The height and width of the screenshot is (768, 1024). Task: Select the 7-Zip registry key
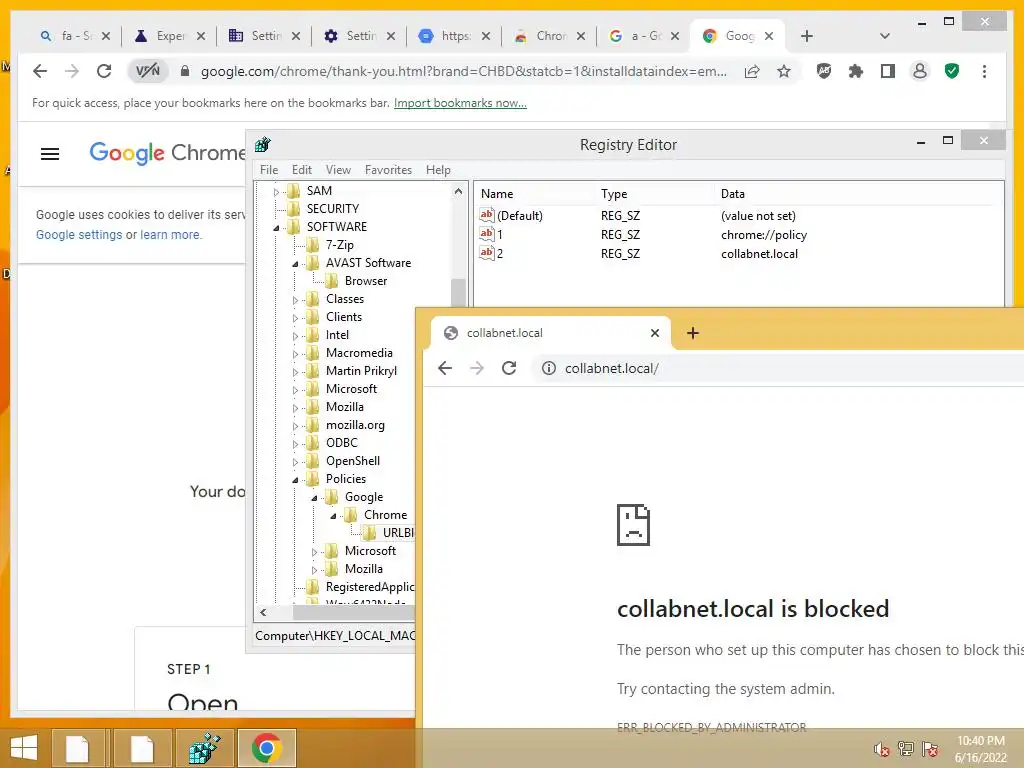pos(340,245)
